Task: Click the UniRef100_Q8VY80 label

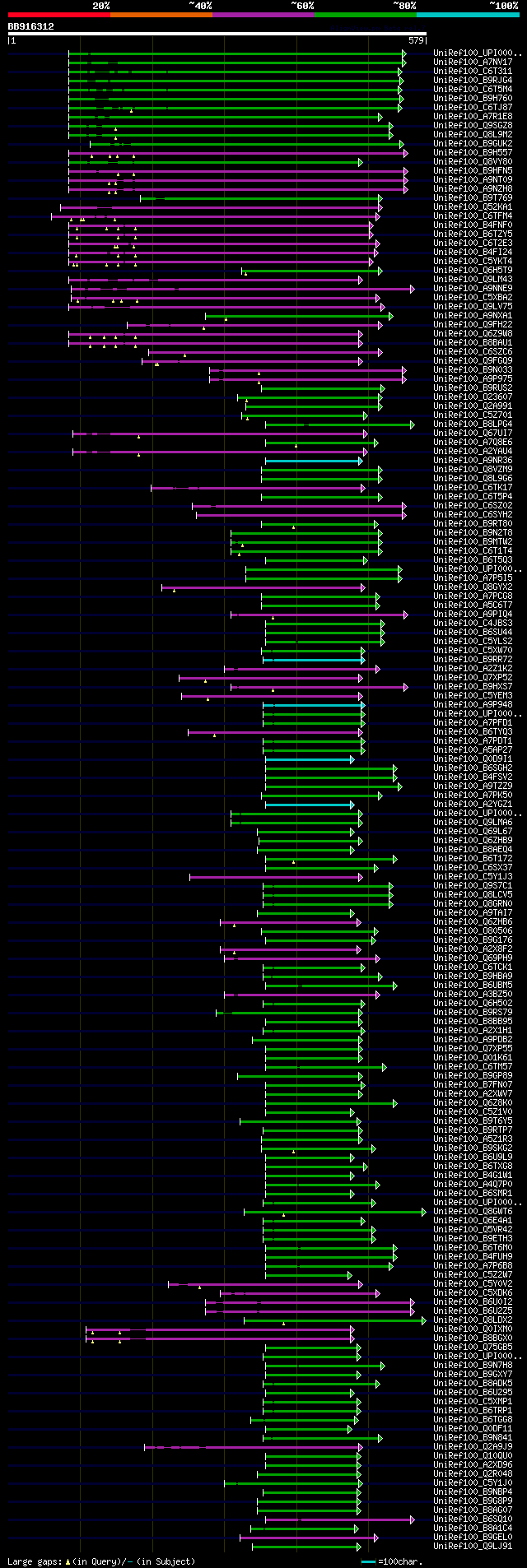Action: pos(473,161)
